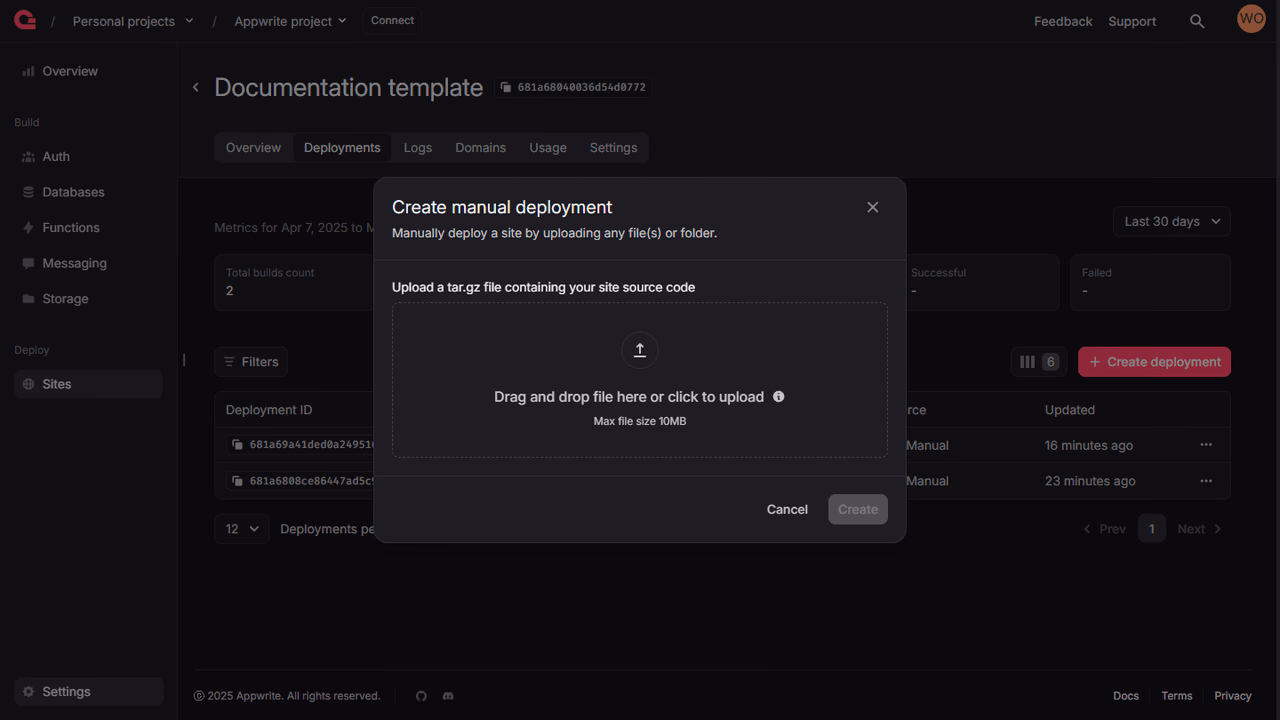Open the Support link
1280x720 pixels.
pyautogui.click(x=1132, y=21)
